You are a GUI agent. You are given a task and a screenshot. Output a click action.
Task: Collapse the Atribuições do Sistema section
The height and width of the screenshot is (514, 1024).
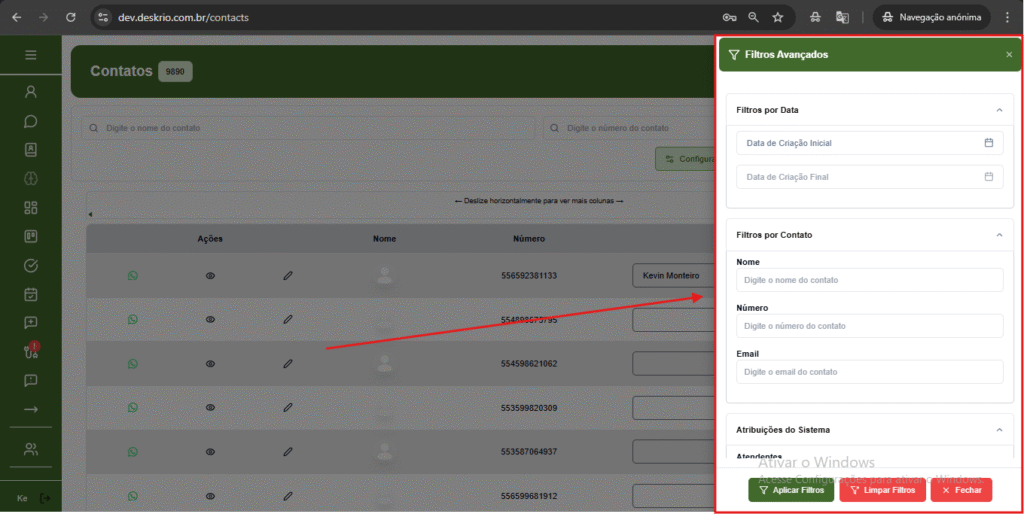(x=998, y=429)
